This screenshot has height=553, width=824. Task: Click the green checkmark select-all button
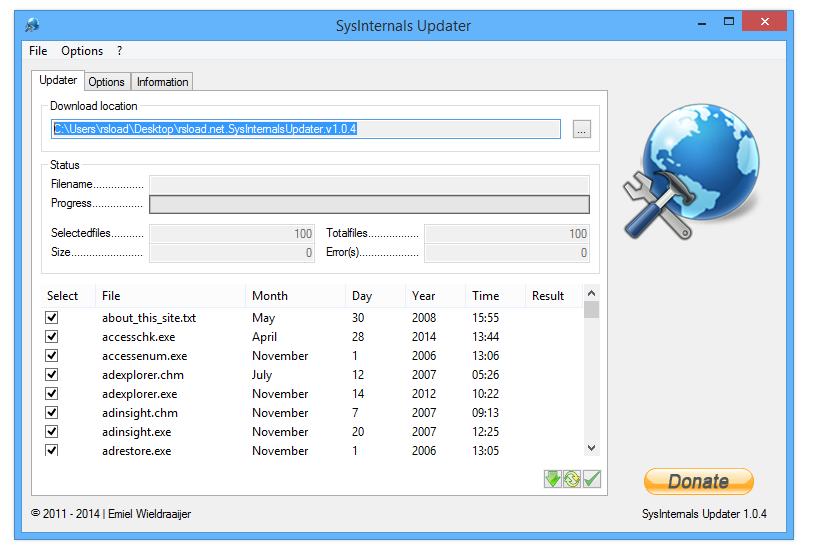click(592, 479)
